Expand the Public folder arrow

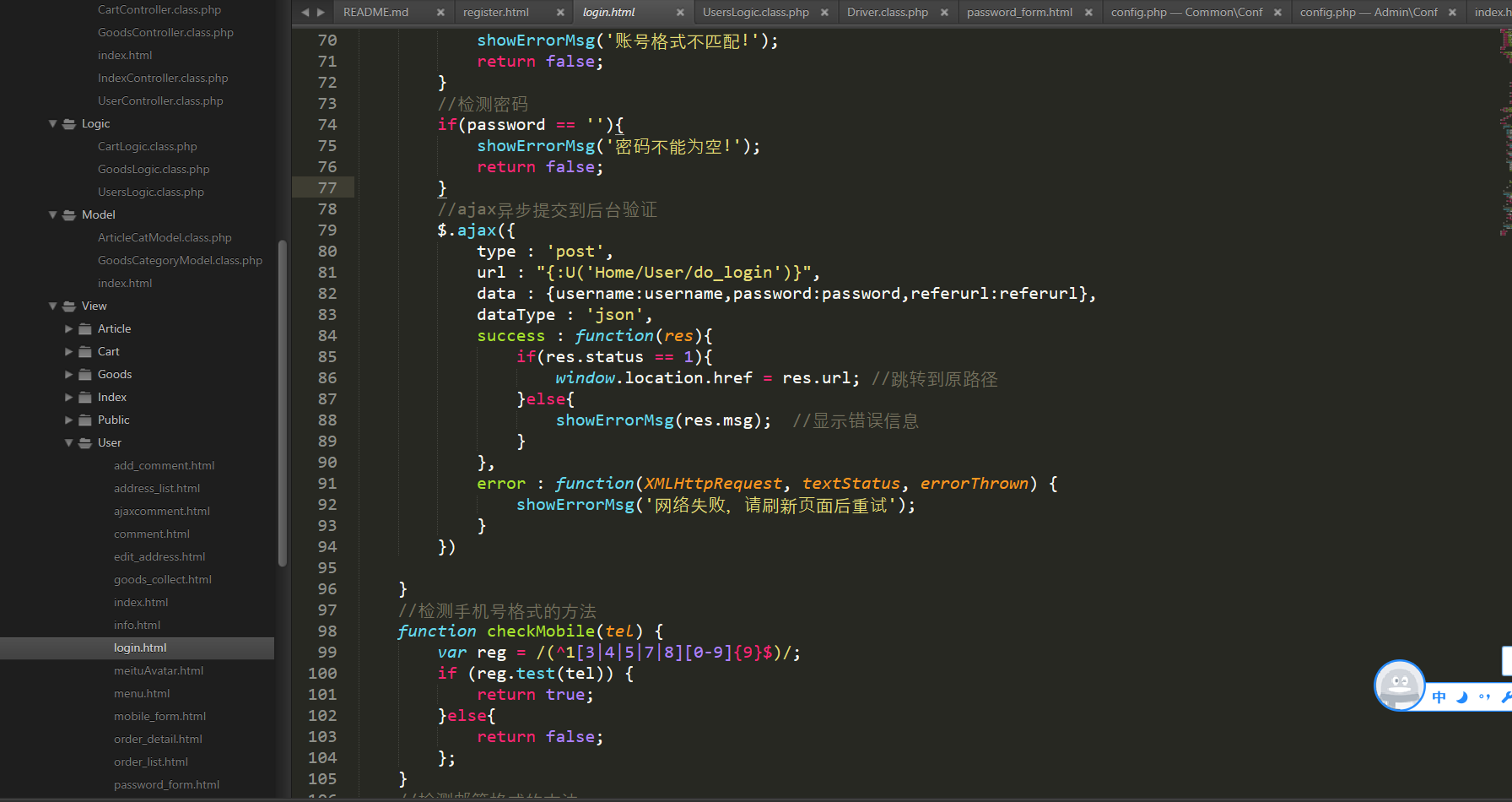(69, 420)
